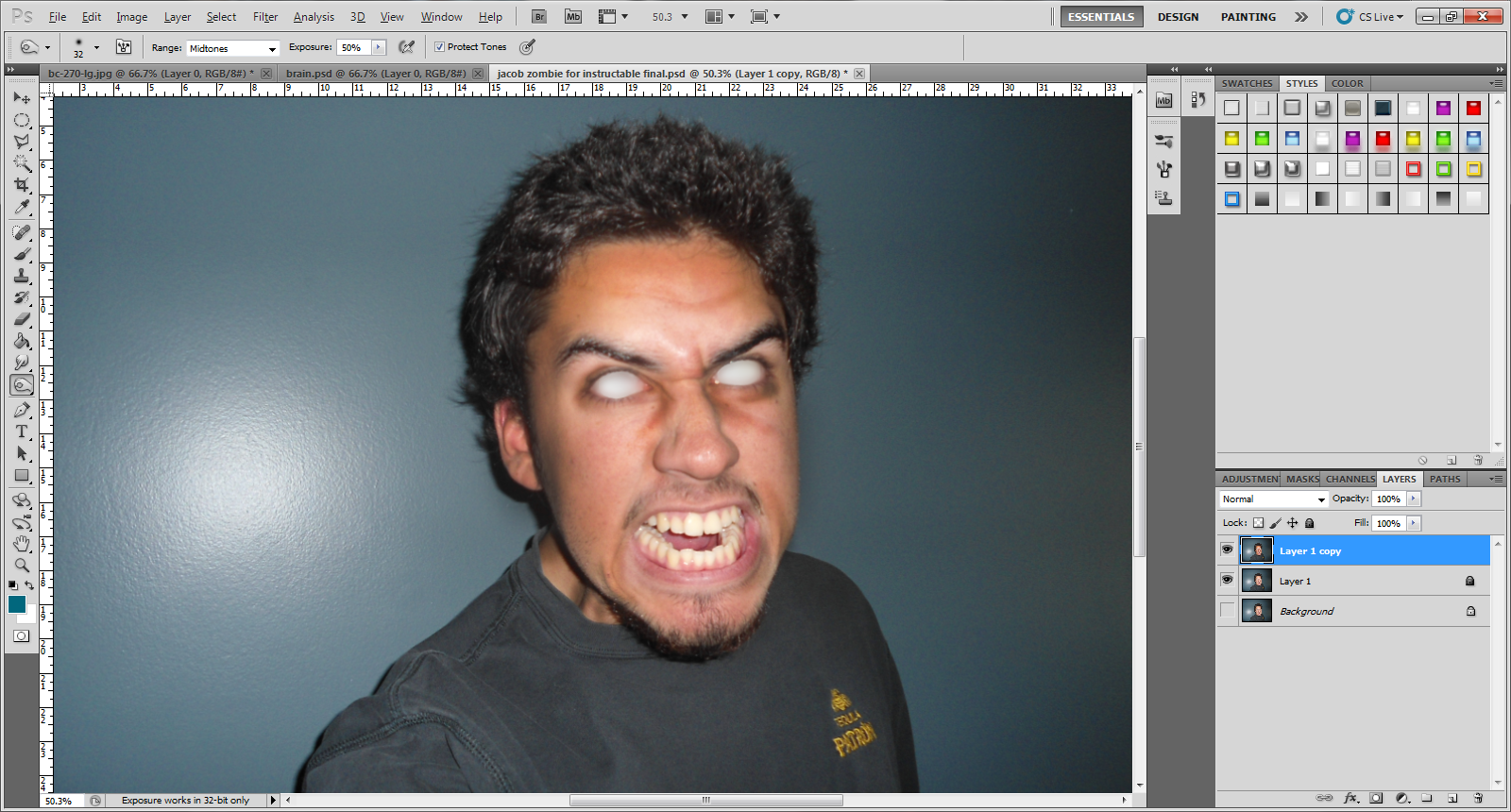Open the Image menu
The width and height of the screenshot is (1511, 812).
coord(131,16)
